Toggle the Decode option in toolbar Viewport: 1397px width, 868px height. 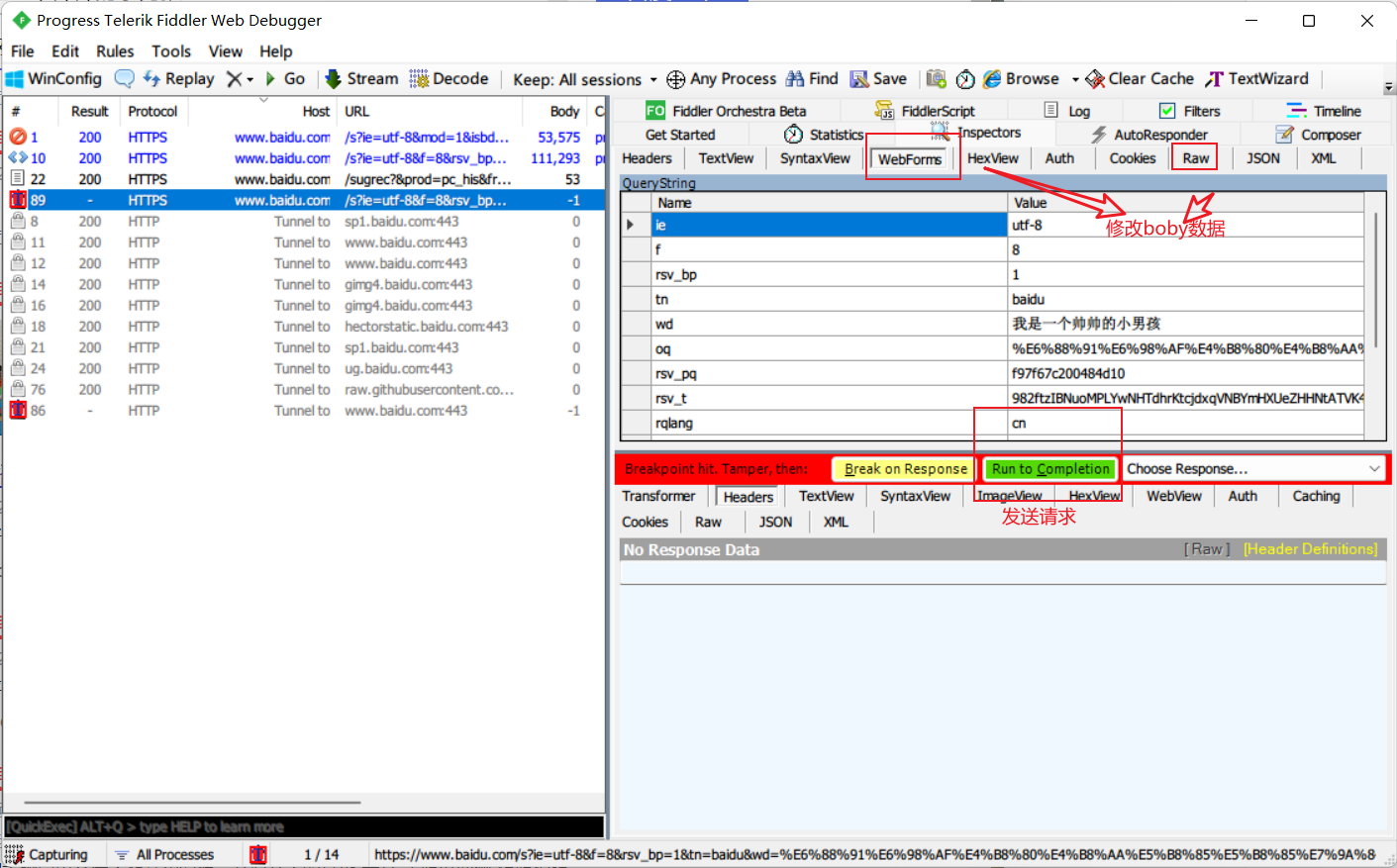(449, 79)
